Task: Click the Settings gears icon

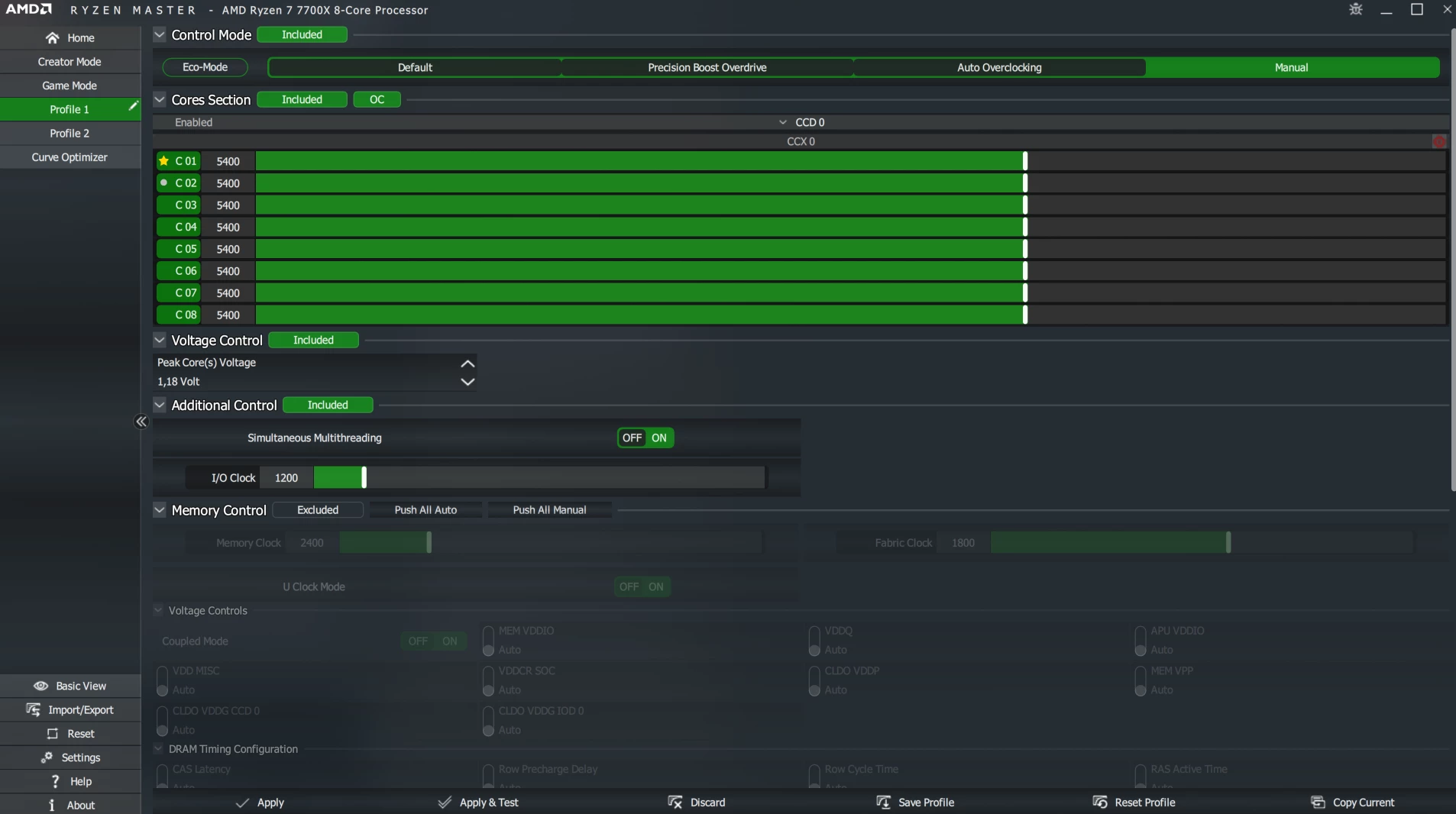Action: (47, 757)
